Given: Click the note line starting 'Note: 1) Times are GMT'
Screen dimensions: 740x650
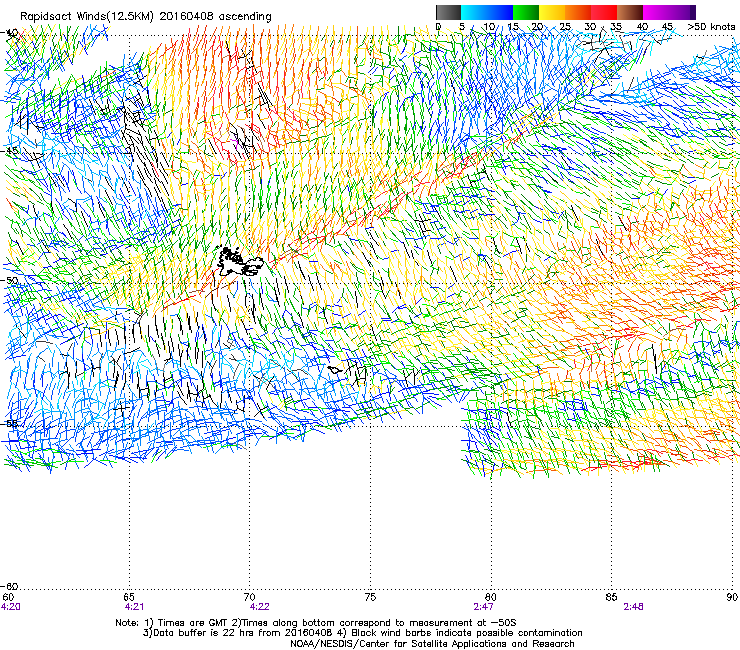Looking at the screenshot, I should 316,623.
